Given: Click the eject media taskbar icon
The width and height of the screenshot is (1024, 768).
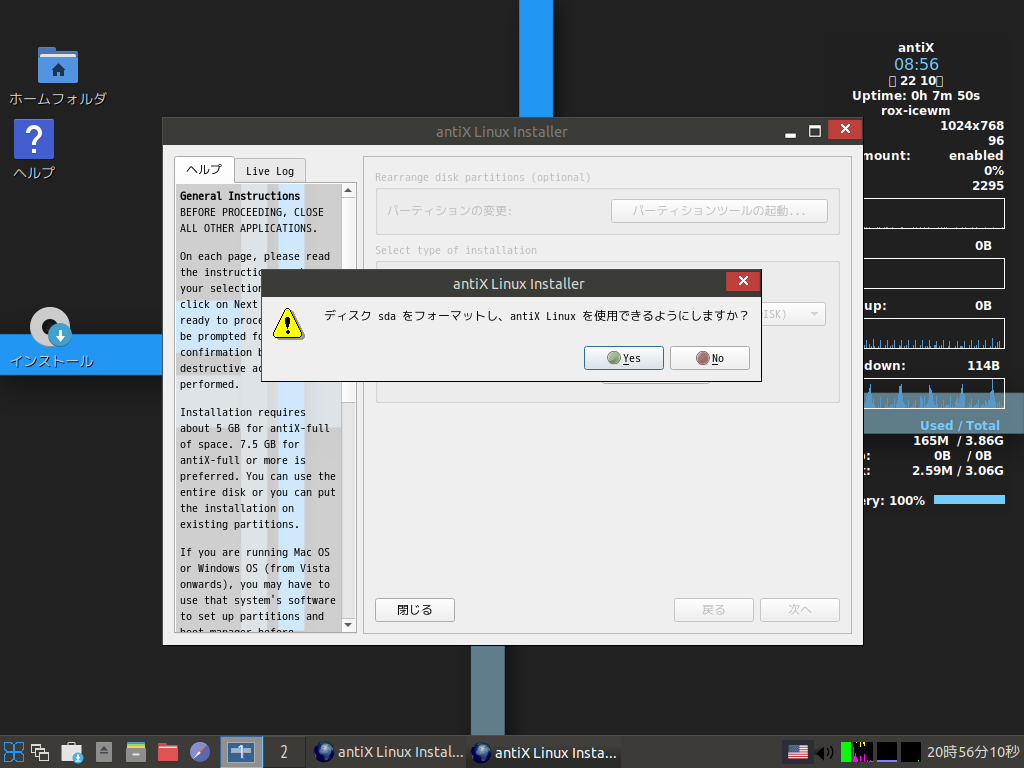Looking at the screenshot, I should [104, 752].
